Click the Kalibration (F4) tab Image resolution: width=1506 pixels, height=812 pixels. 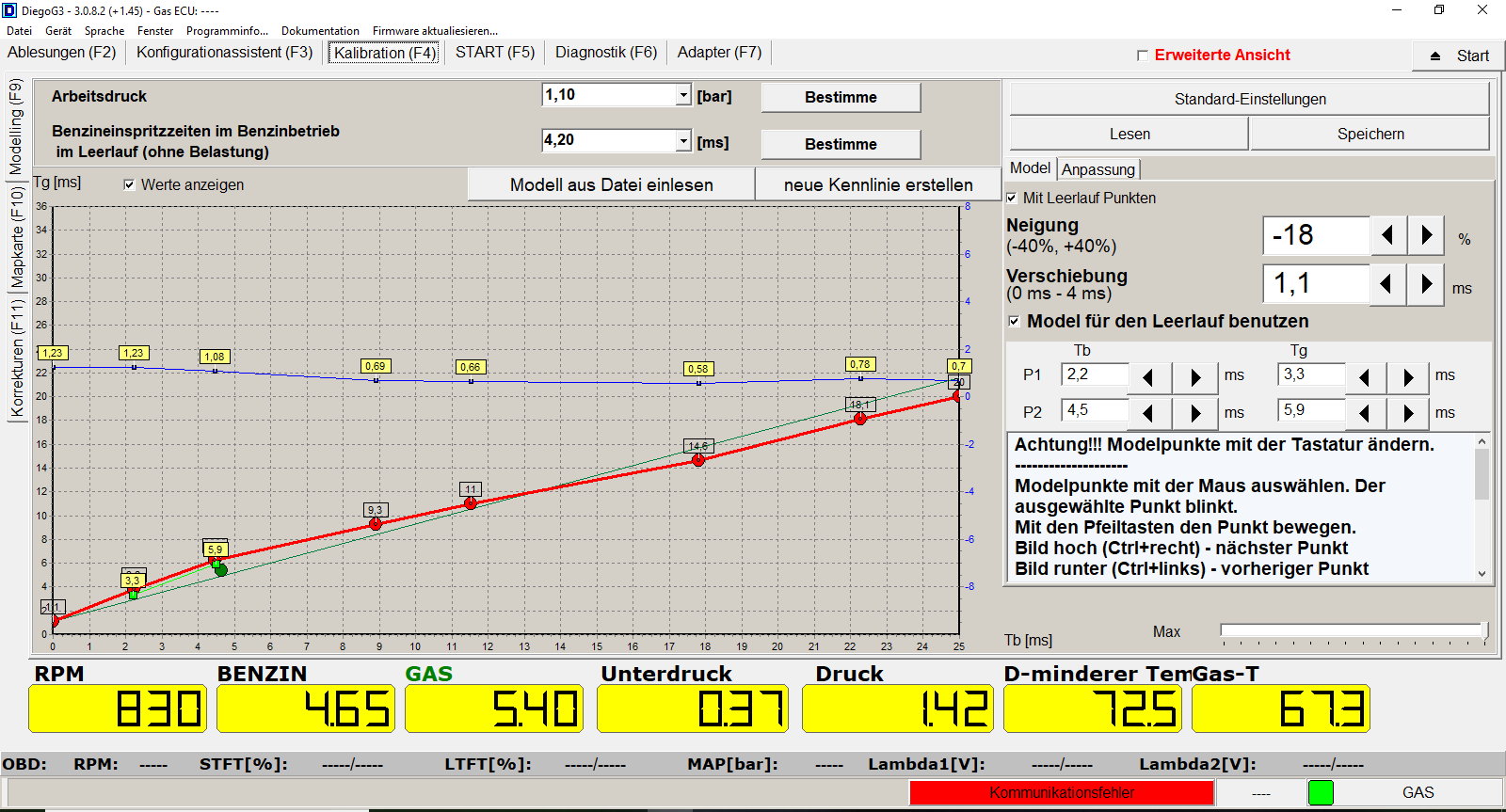click(x=385, y=53)
